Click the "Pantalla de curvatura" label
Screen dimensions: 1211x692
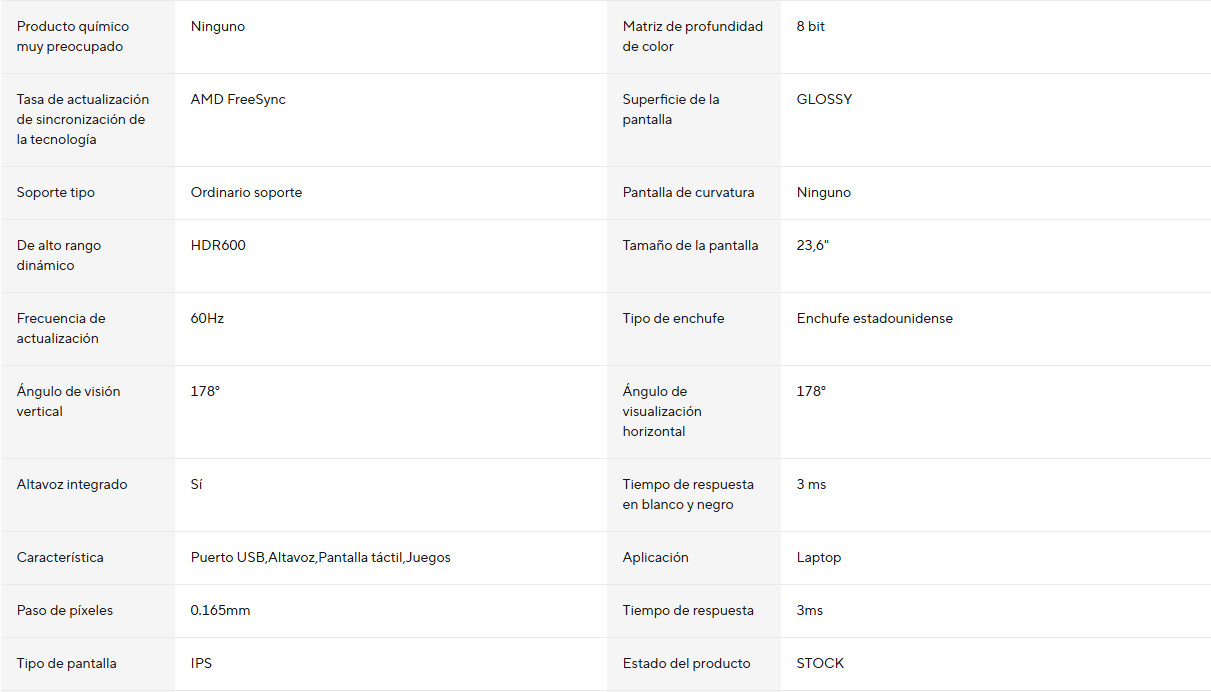coord(688,193)
